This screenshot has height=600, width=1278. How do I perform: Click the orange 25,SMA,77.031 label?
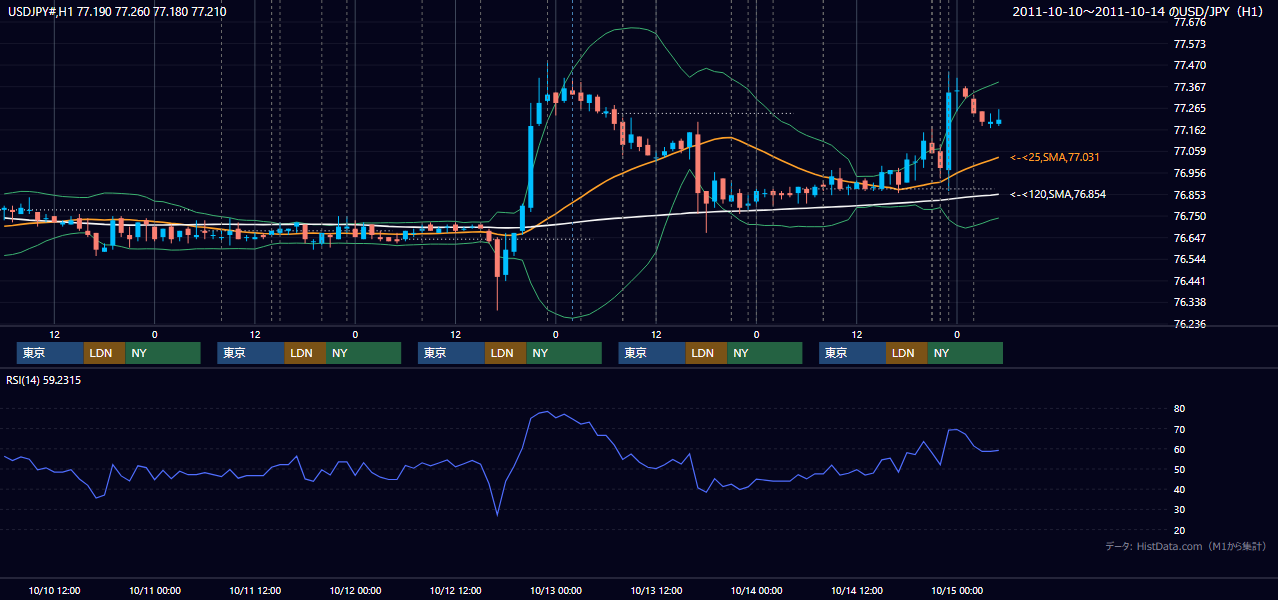pos(1057,158)
